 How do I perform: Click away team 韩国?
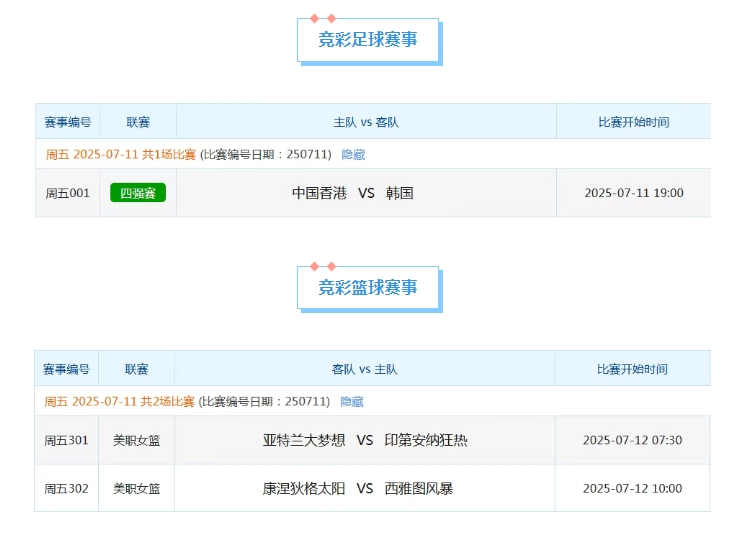[x=400, y=193]
